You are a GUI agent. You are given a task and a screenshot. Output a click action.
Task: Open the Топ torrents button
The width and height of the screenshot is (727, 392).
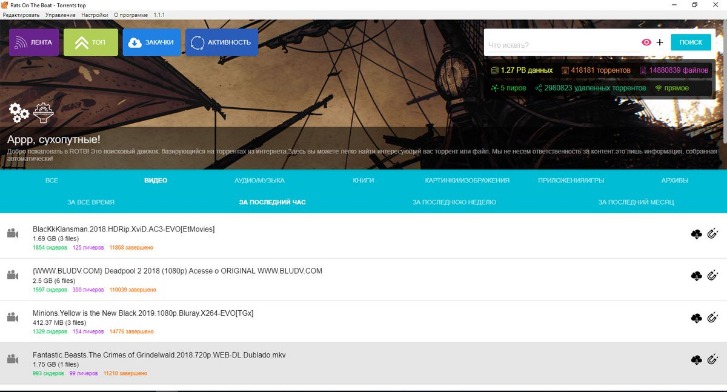[x=91, y=42]
